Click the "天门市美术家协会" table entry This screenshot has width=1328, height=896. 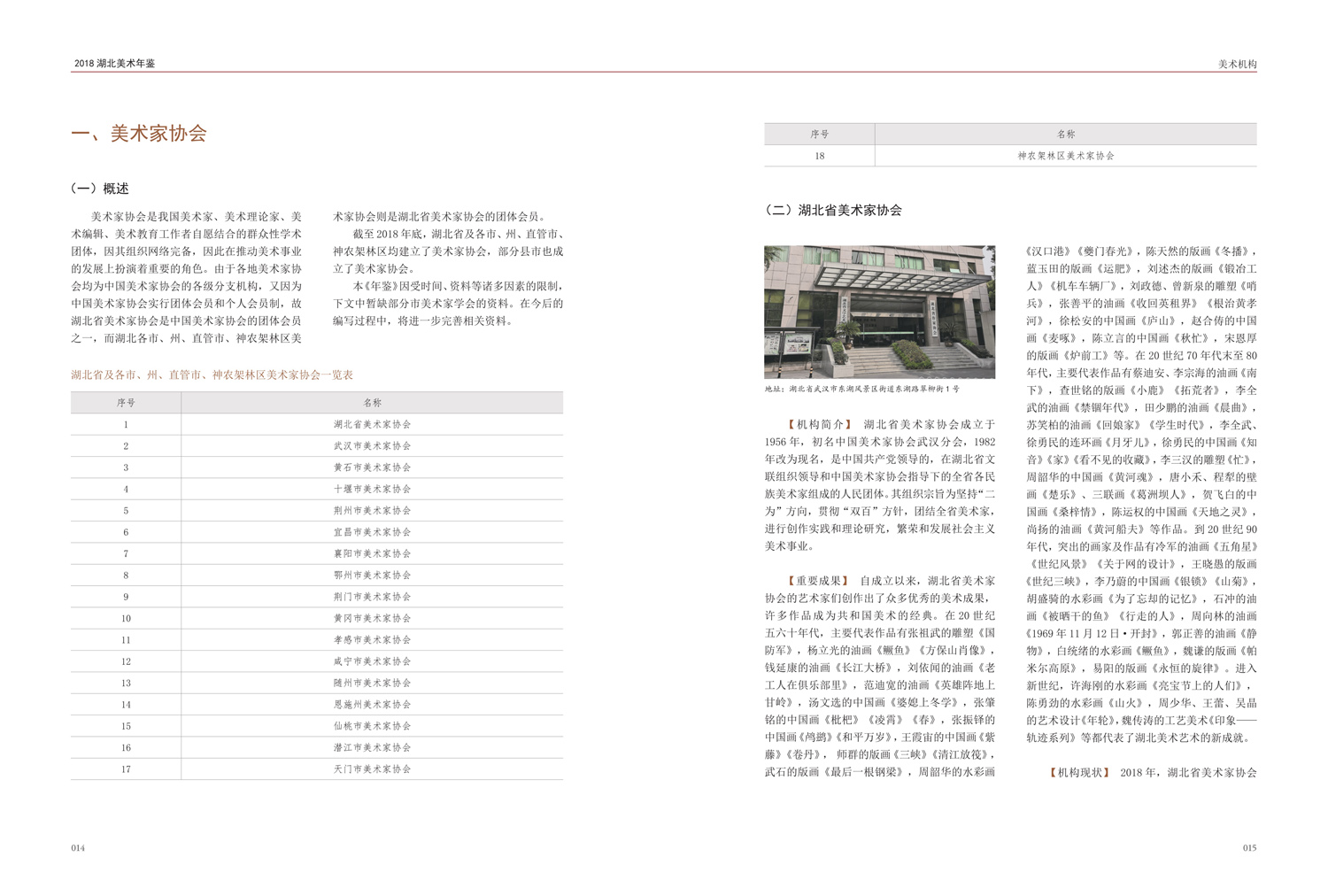tap(373, 769)
